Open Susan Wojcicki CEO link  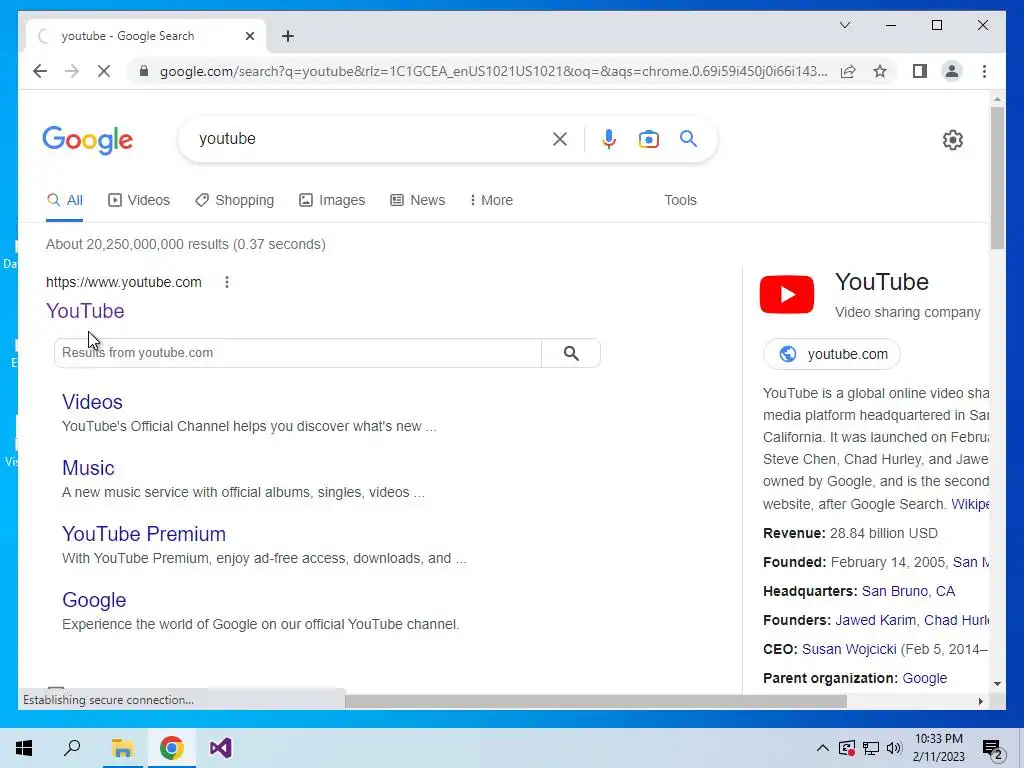click(x=849, y=649)
